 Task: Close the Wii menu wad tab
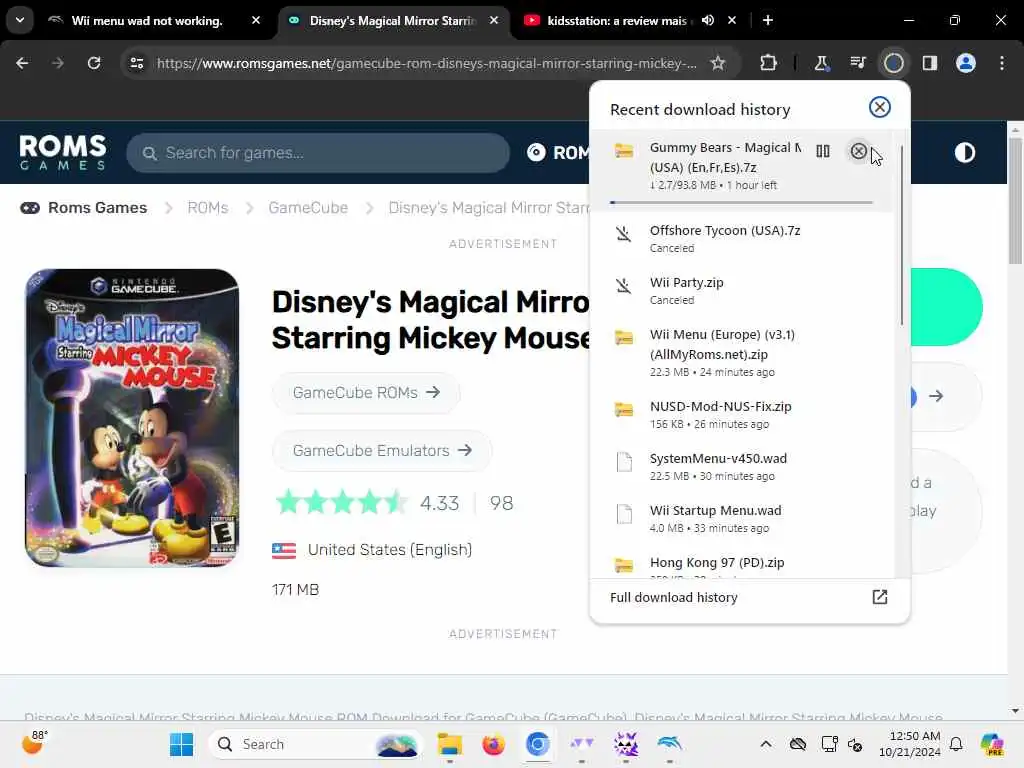tap(256, 20)
